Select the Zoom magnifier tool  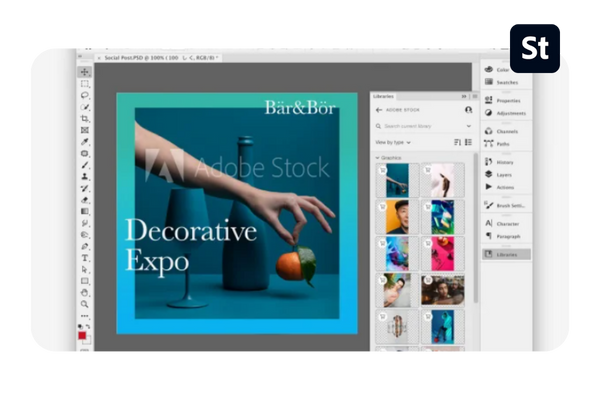[85, 304]
